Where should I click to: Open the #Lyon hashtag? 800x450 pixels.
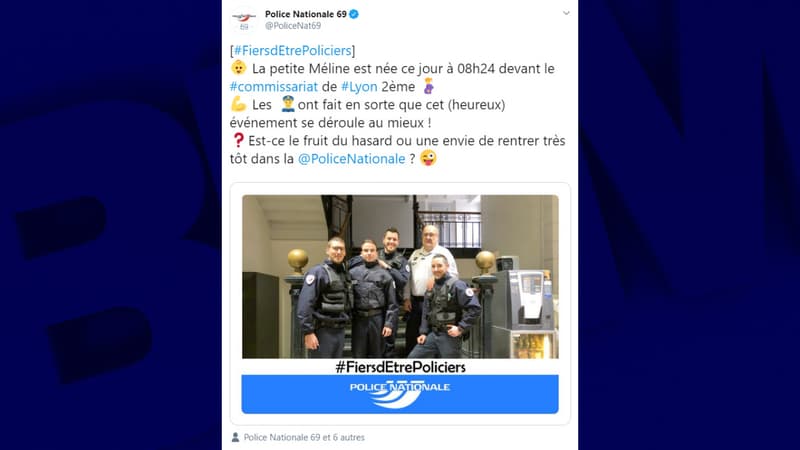pyautogui.click(x=359, y=87)
